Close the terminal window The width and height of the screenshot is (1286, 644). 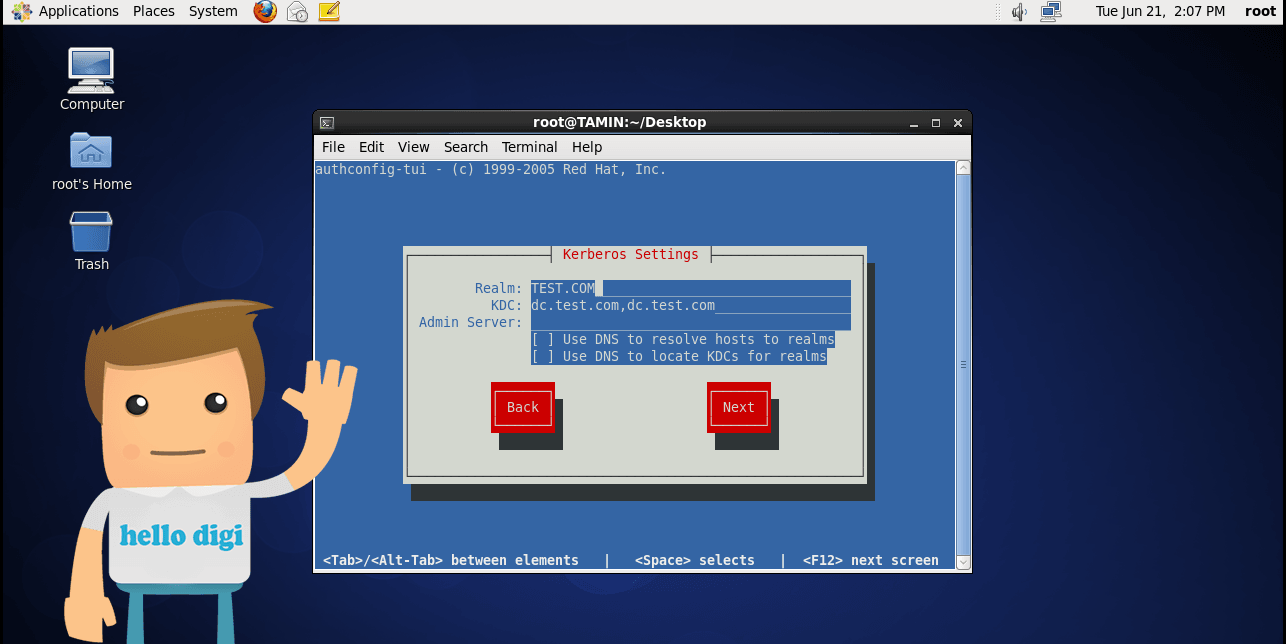(958, 123)
